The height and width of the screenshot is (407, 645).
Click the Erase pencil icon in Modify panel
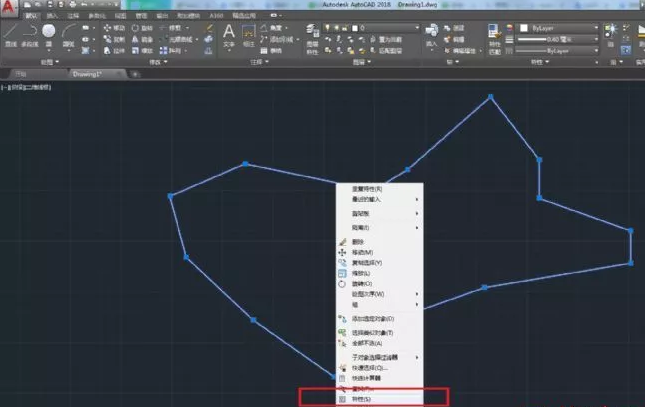pos(209,28)
